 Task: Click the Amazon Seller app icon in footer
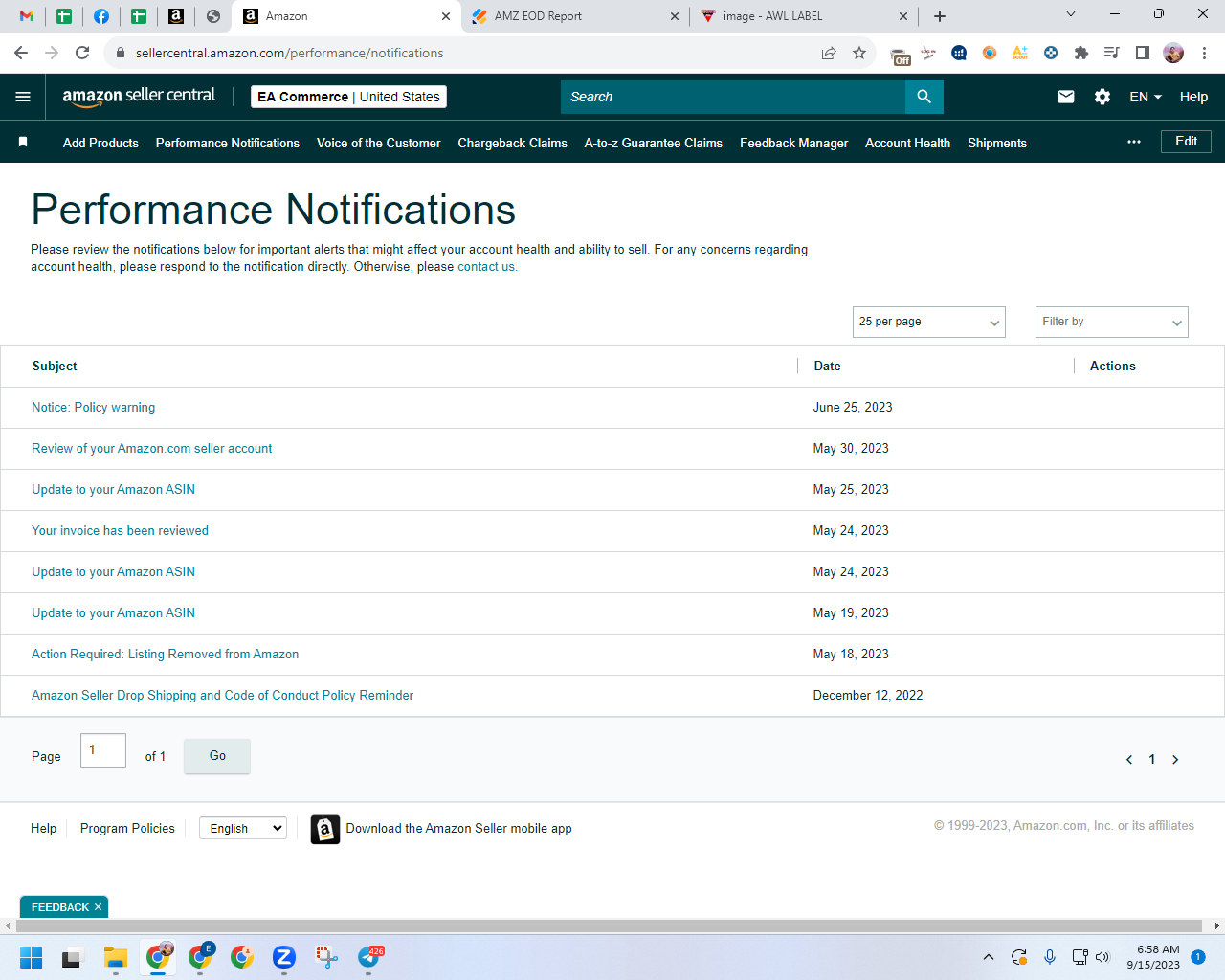point(325,829)
